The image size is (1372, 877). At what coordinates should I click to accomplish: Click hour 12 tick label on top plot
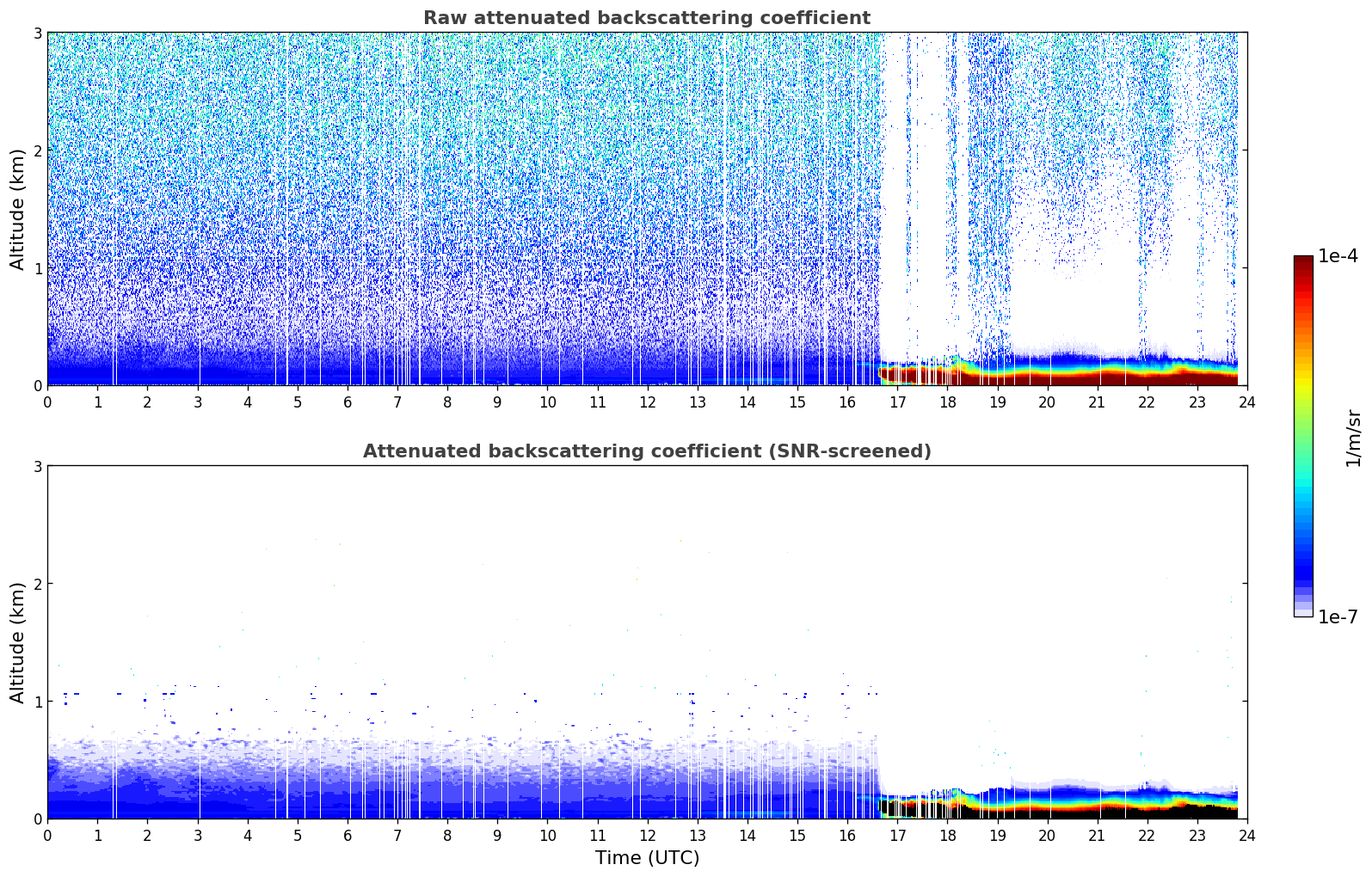coord(647,402)
